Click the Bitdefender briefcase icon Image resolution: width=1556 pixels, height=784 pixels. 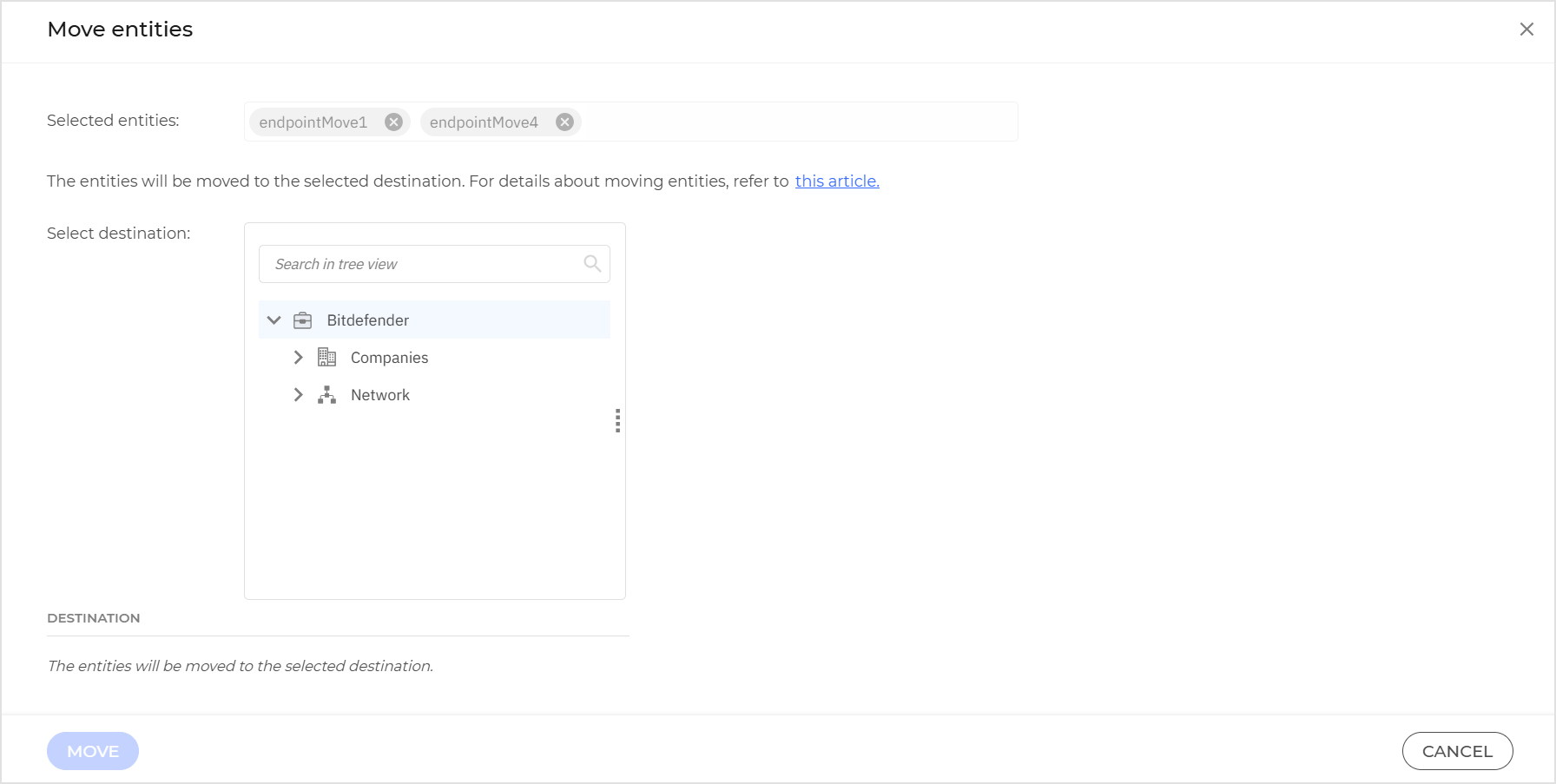302,320
